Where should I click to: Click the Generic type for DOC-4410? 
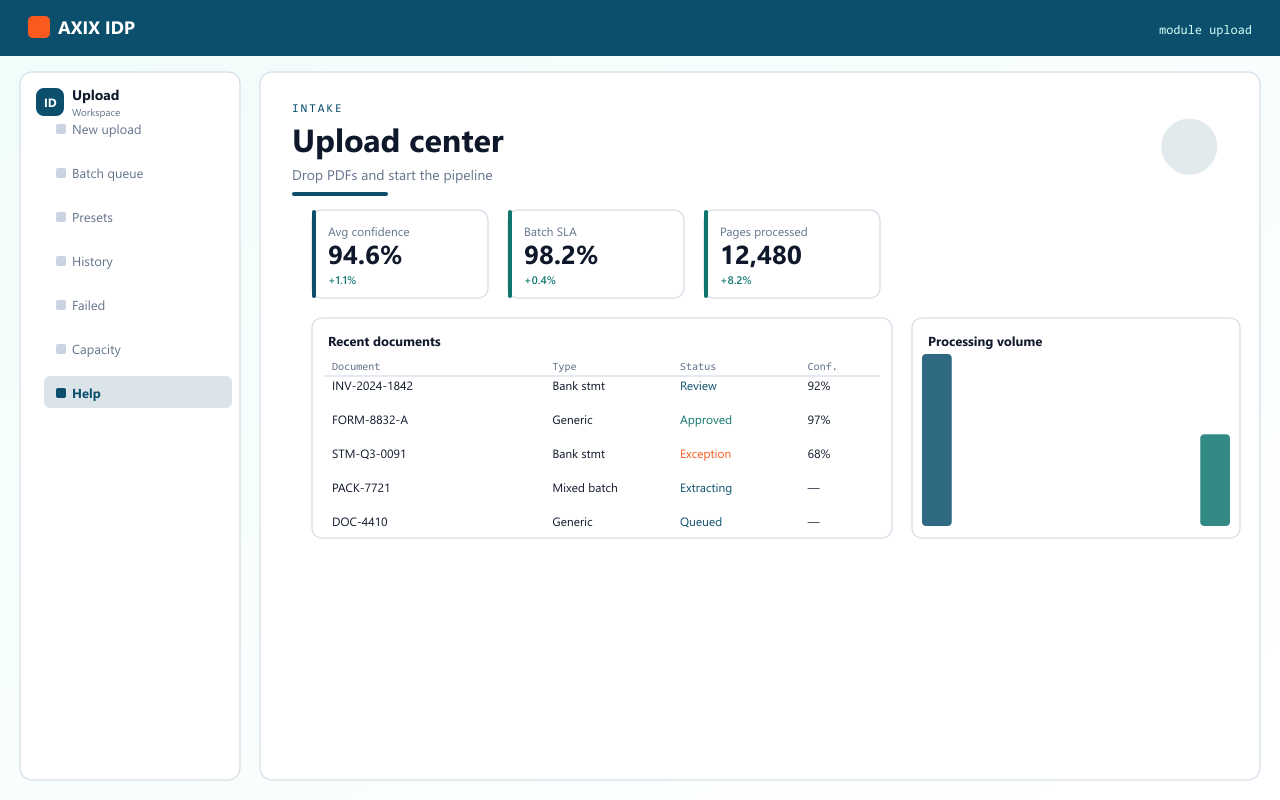coord(572,522)
